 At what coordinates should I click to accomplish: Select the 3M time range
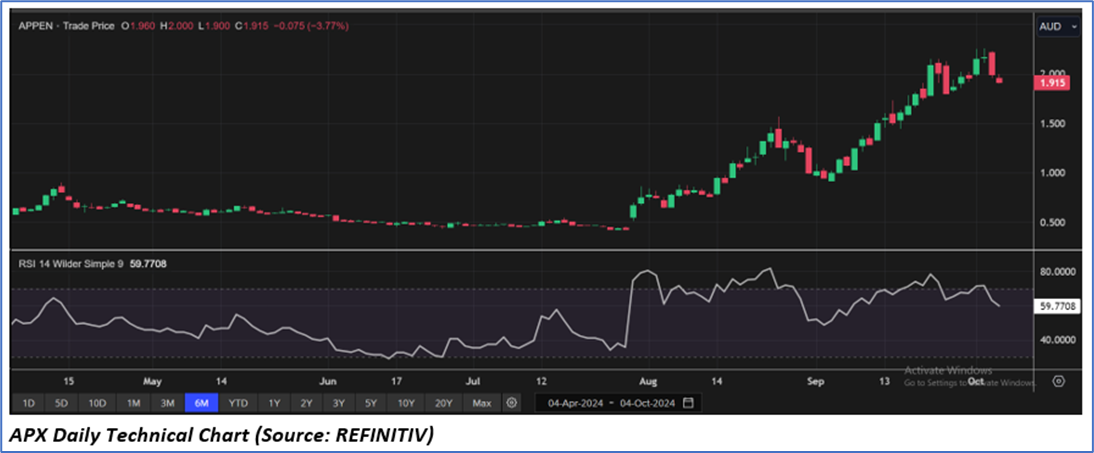167,403
